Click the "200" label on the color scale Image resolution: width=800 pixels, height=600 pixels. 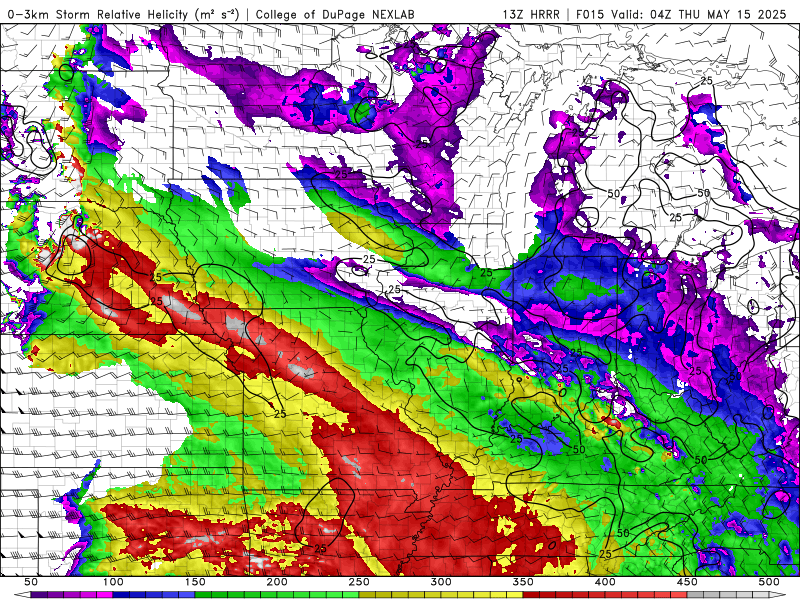pos(277,582)
